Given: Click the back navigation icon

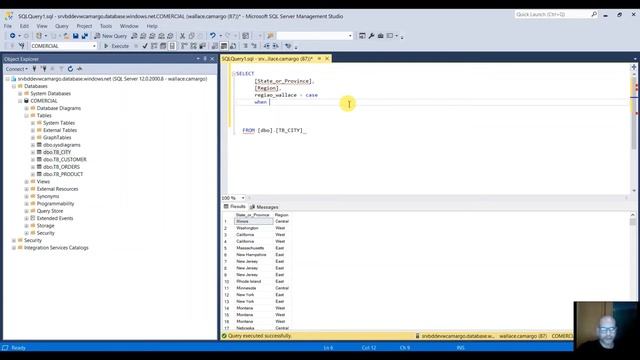Looking at the screenshot, I should 13,36.
